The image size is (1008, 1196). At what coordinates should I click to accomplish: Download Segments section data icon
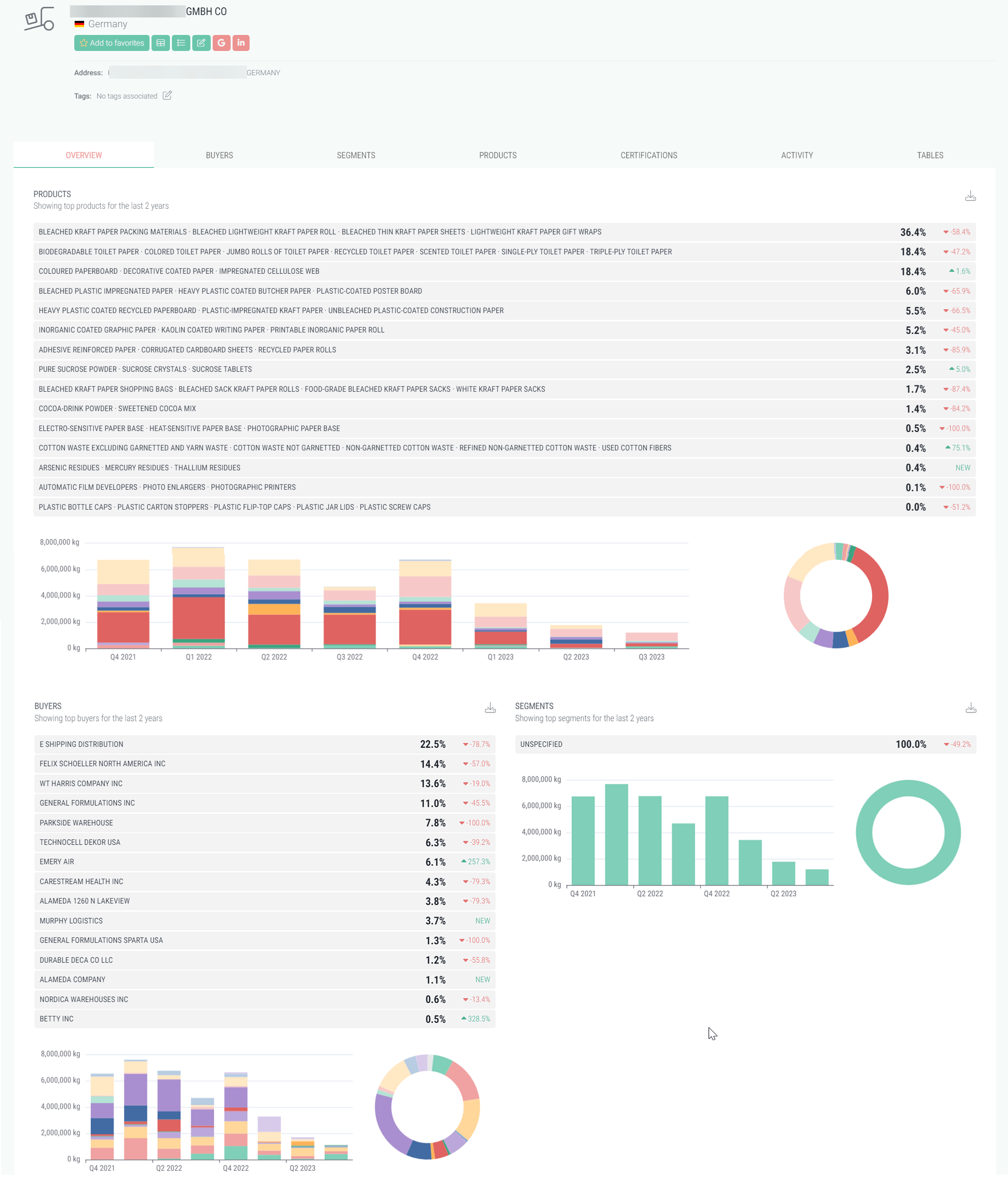[971, 708]
